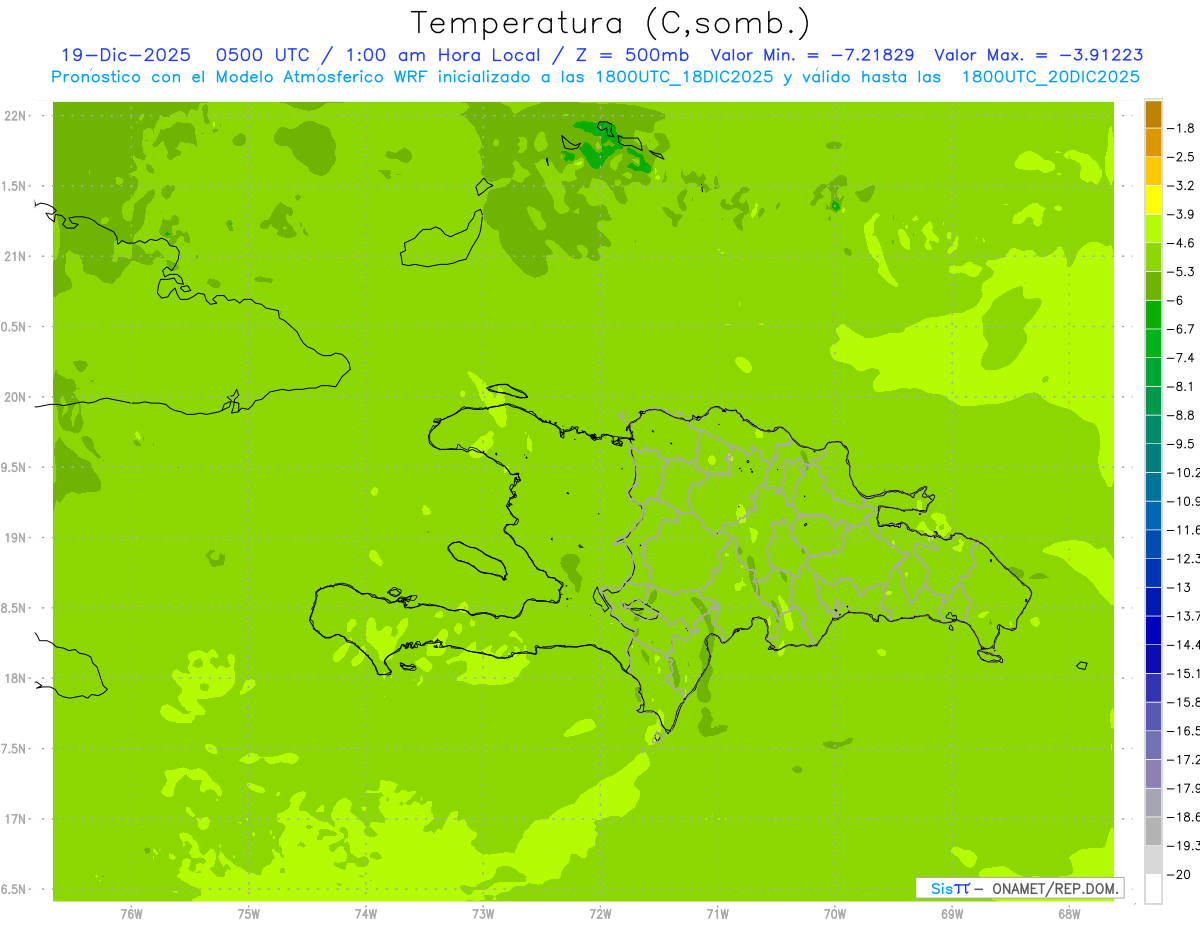
Task: Click the 73W longitude axis label
Action: (483, 914)
